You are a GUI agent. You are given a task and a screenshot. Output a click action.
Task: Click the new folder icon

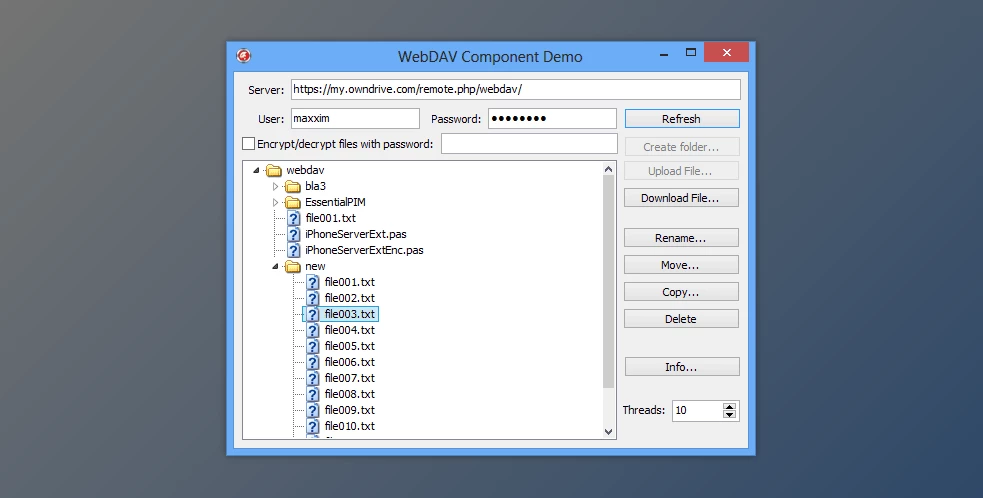(x=292, y=267)
